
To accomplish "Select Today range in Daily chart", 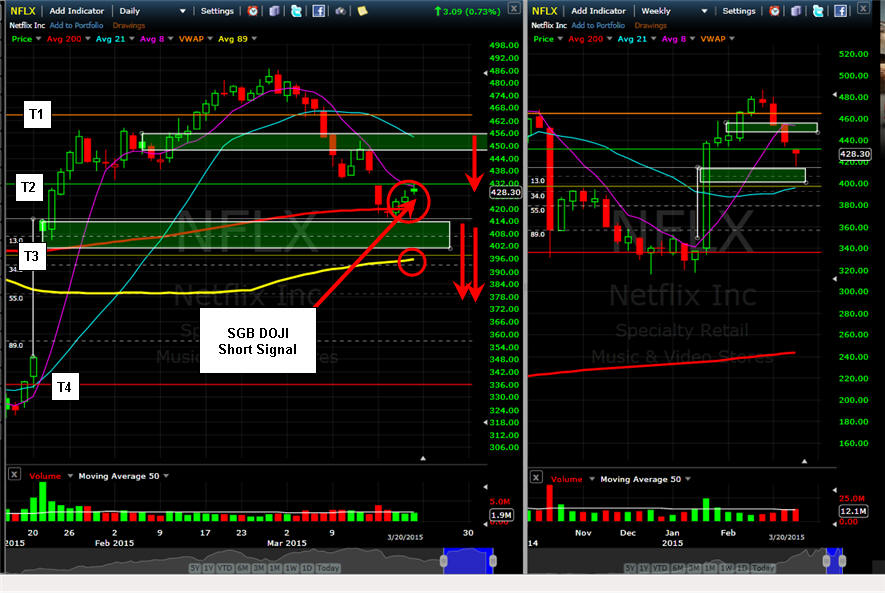I will point(328,568).
